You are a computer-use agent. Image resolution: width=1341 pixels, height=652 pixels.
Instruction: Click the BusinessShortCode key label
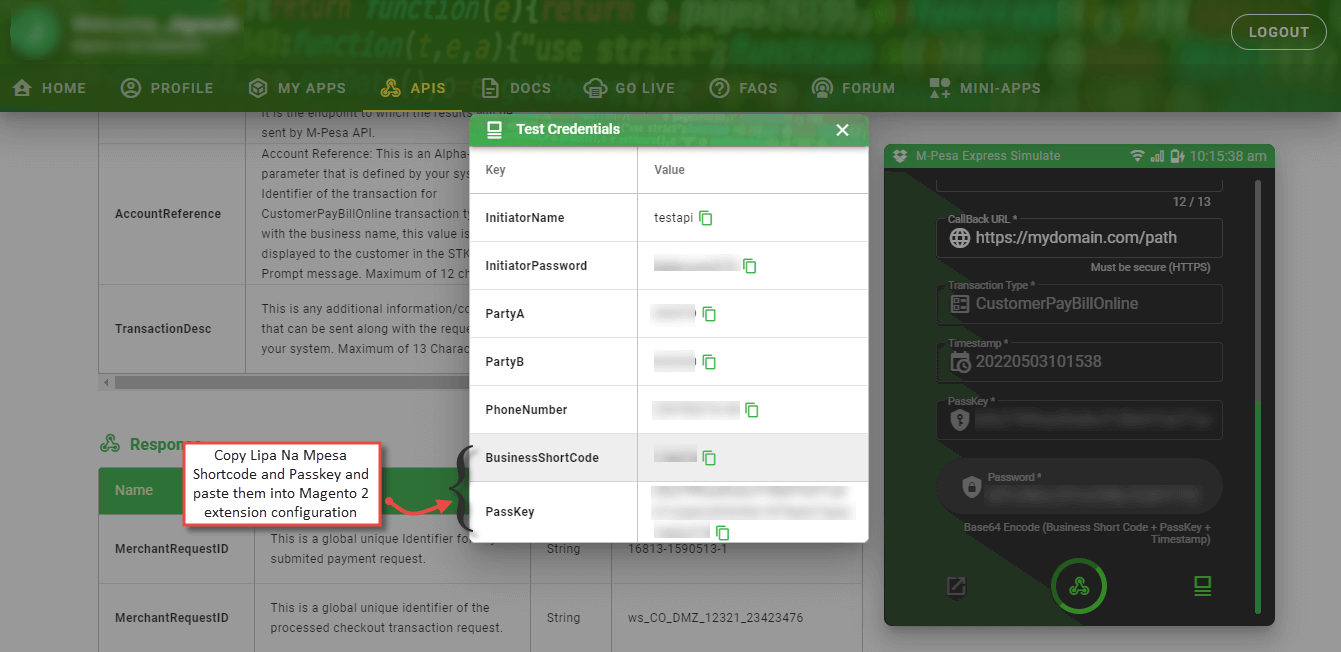coord(542,458)
